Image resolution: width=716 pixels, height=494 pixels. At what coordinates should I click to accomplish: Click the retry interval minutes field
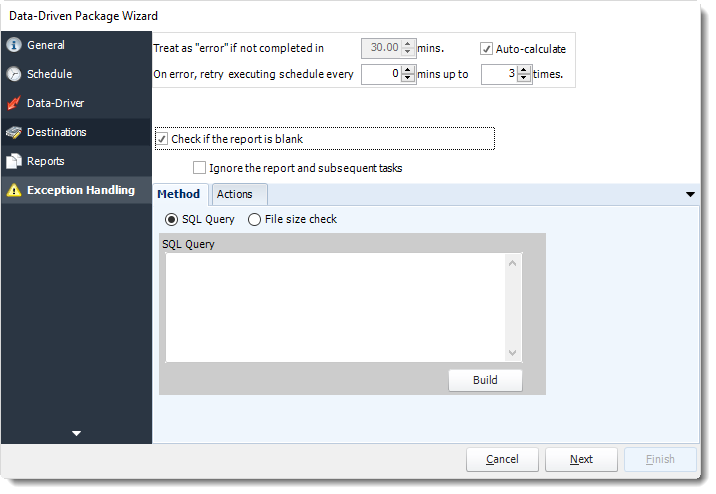click(x=382, y=74)
